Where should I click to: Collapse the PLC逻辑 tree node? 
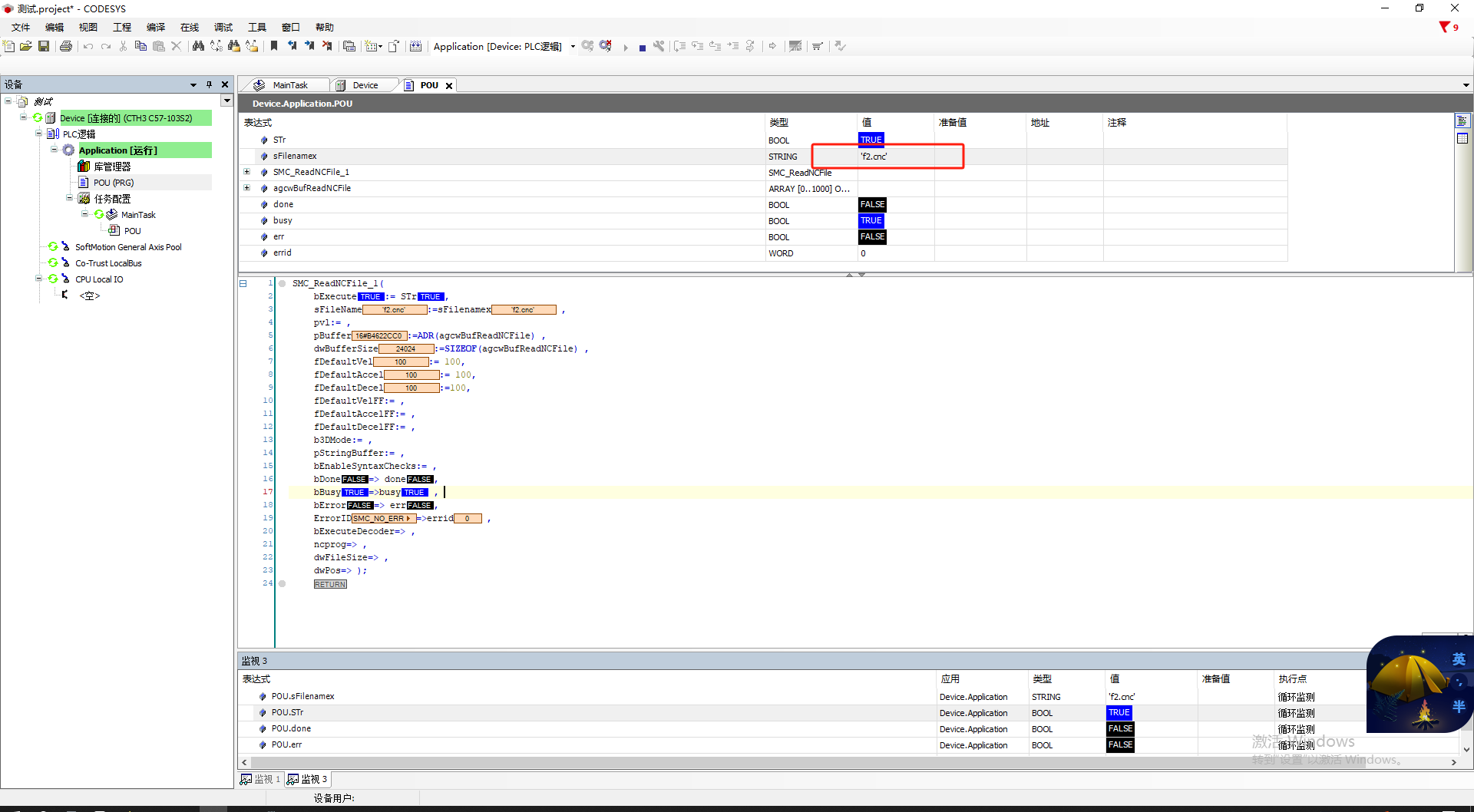[x=39, y=134]
